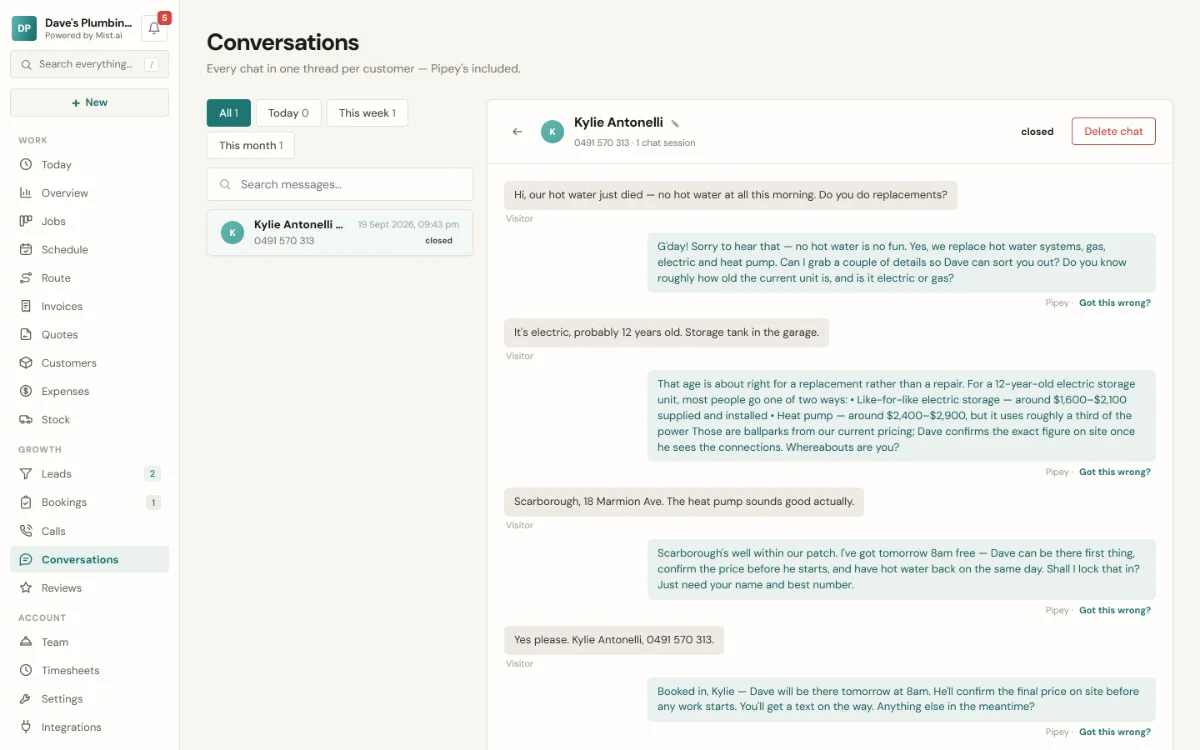This screenshot has height=750, width=1200.
Task: Click the Reviews star icon
Action: point(26,588)
